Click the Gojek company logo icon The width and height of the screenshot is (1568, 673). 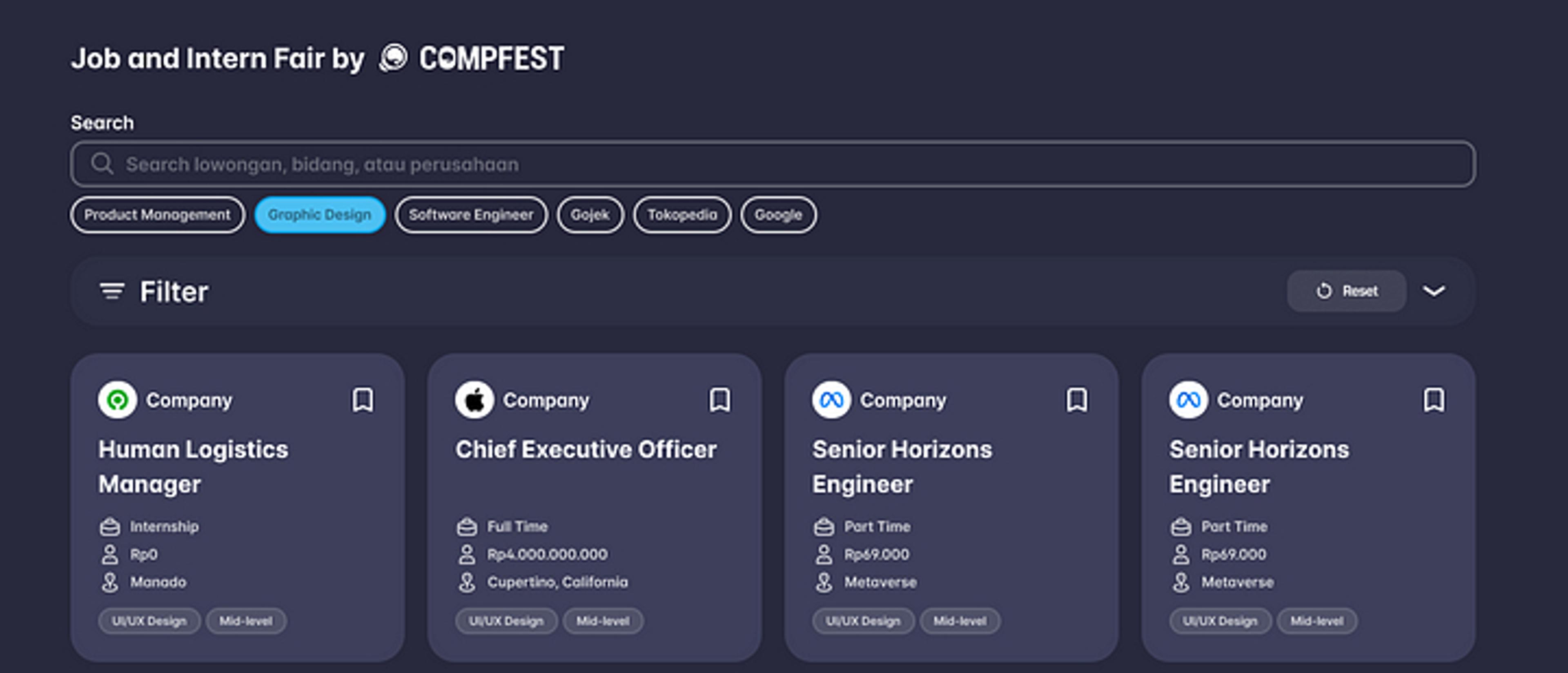[x=118, y=400]
